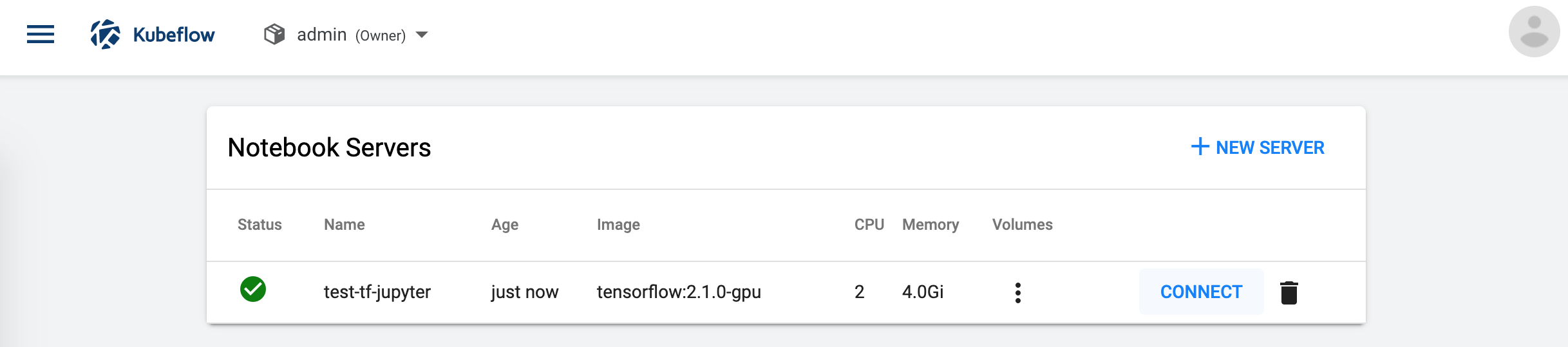This screenshot has width=1568, height=347.
Task: Click the Kubeflow title text
Action: coord(174,35)
